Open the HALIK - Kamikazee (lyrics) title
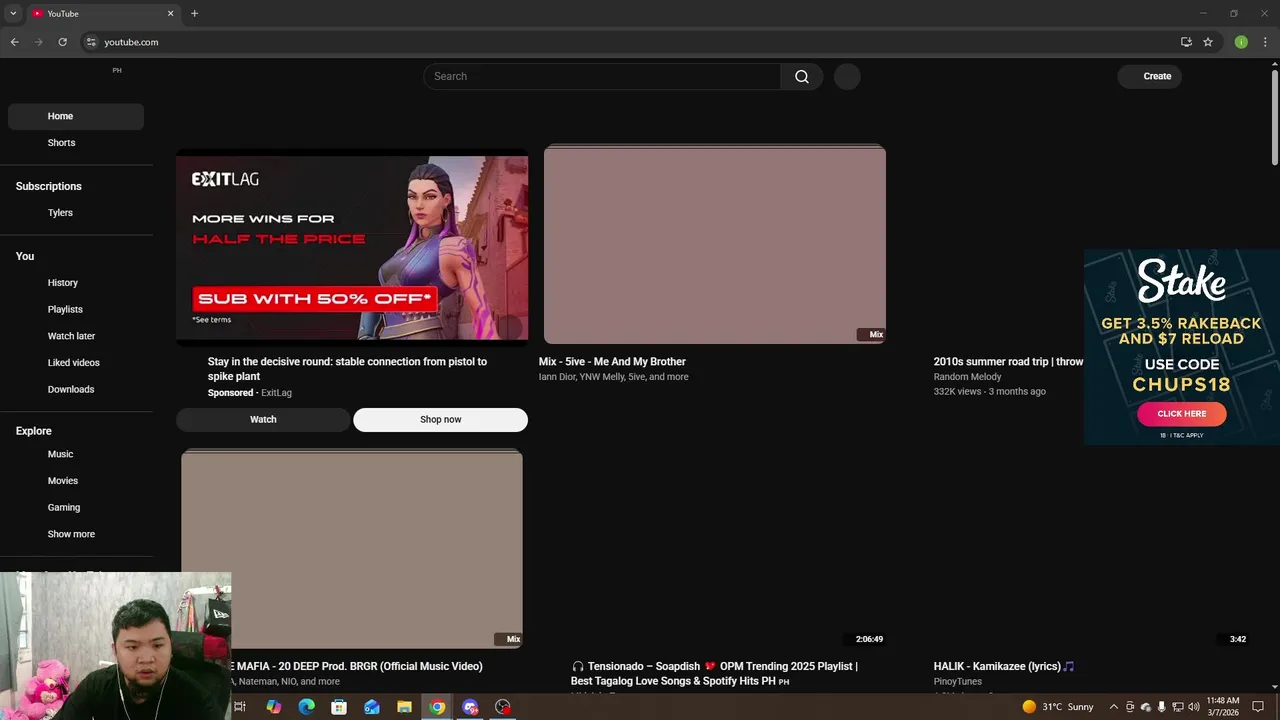This screenshot has width=1280, height=720. [1004, 666]
